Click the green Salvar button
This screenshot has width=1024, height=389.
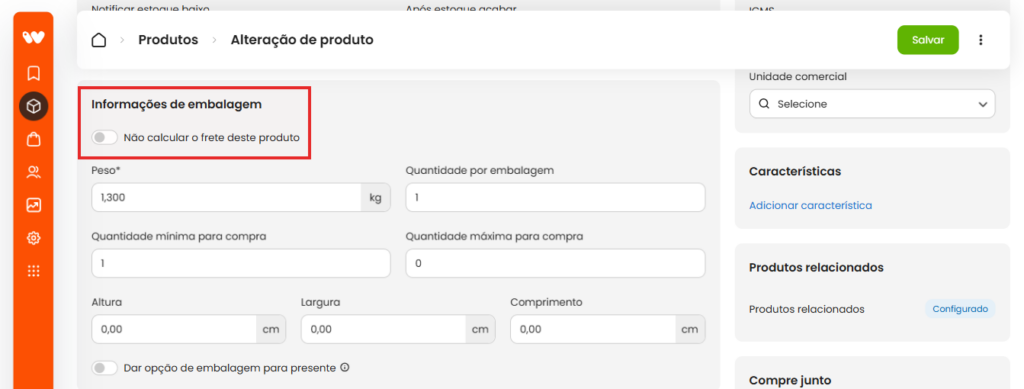point(928,40)
